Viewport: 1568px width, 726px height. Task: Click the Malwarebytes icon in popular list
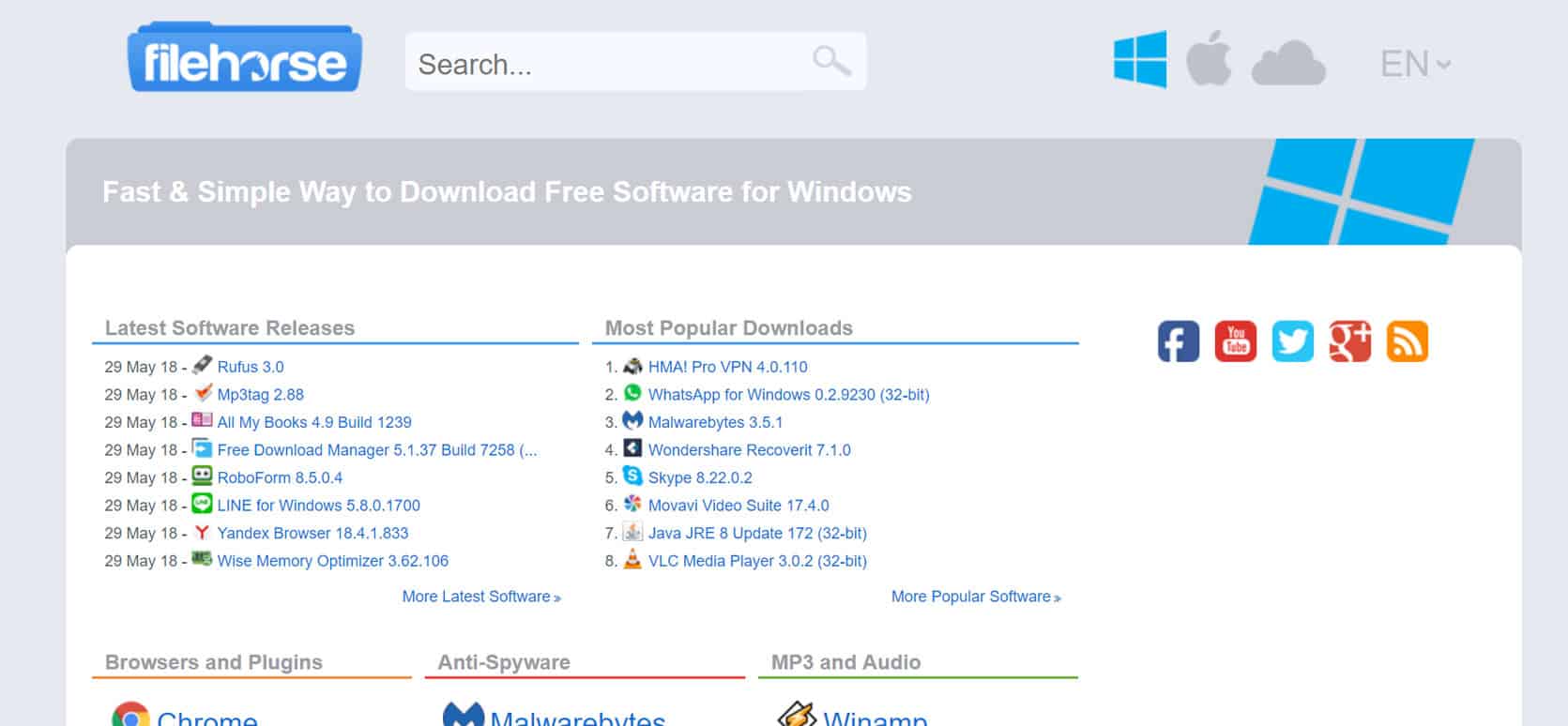(x=633, y=420)
